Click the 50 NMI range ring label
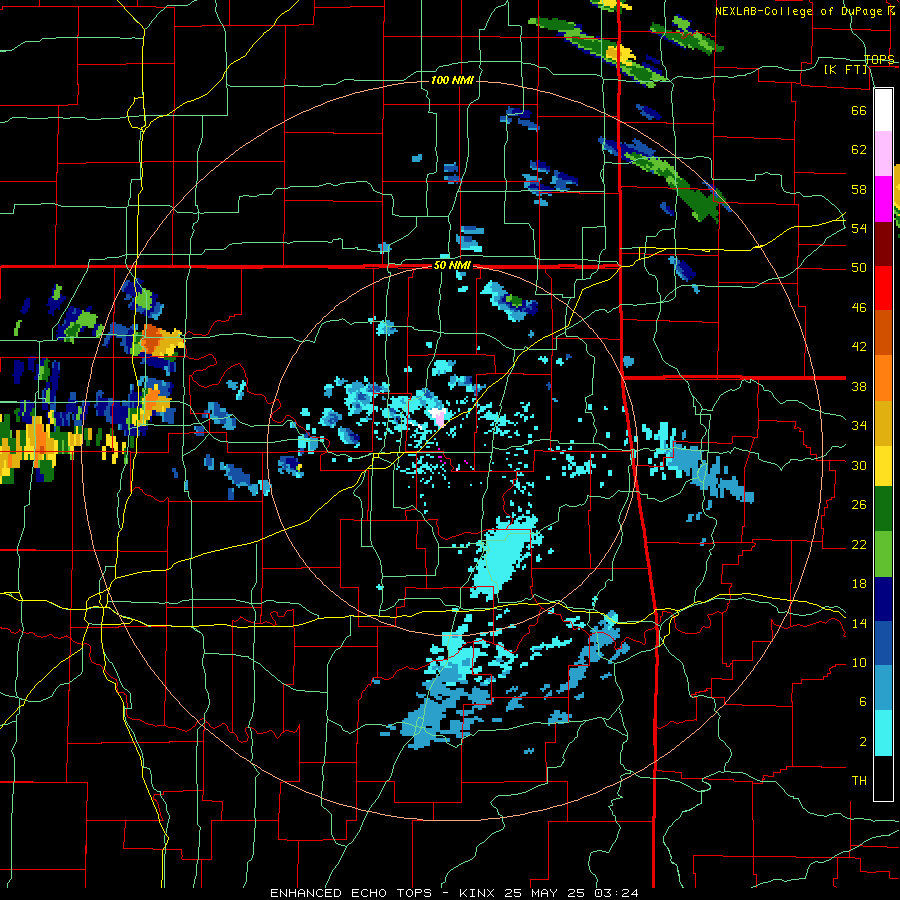900x900 pixels. pyautogui.click(x=452, y=265)
